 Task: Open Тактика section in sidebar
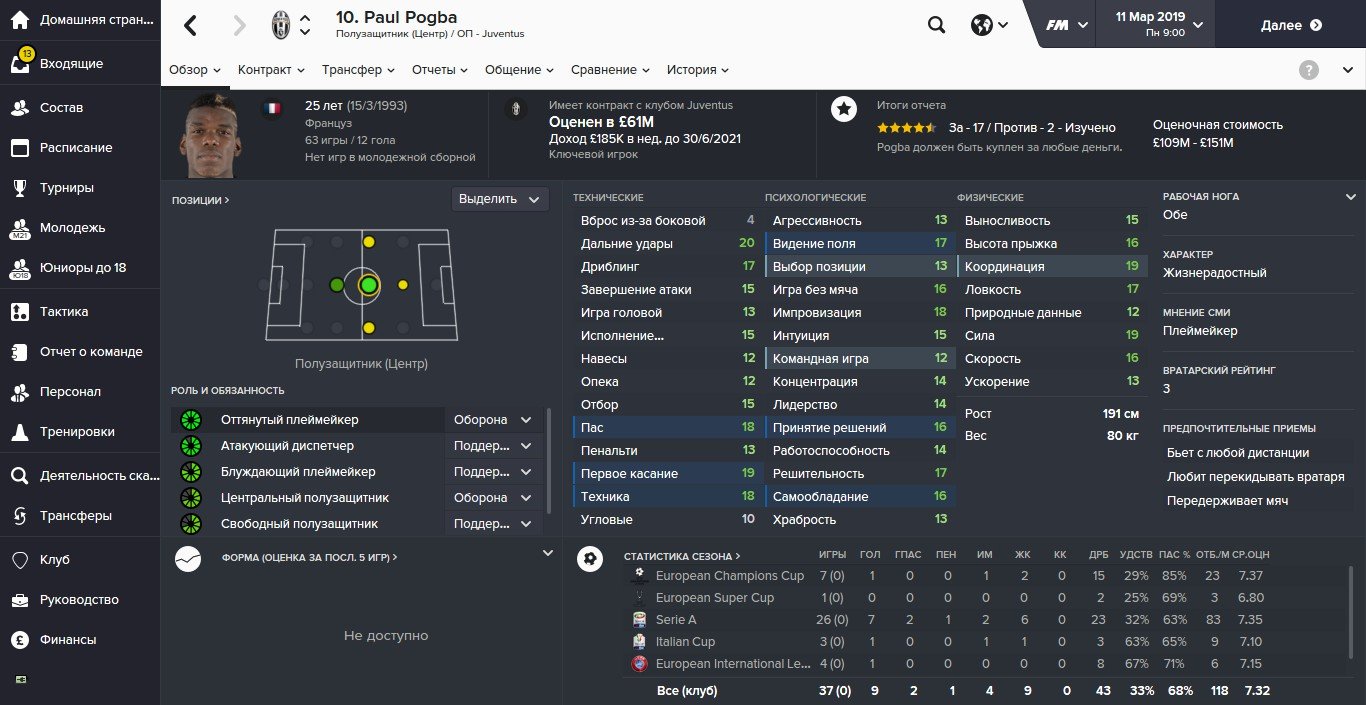[64, 312]
